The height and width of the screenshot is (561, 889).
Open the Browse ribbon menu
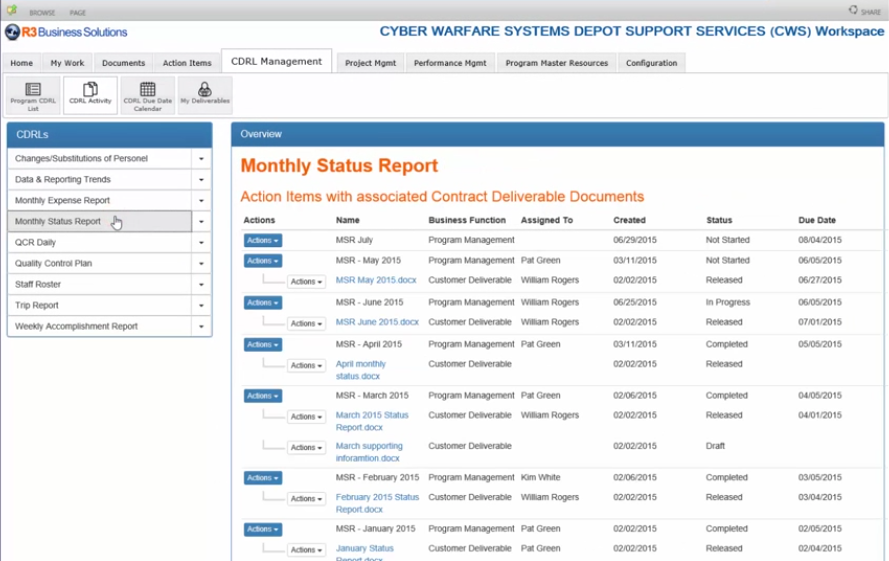pyautogui.click(x=42, y=12)
